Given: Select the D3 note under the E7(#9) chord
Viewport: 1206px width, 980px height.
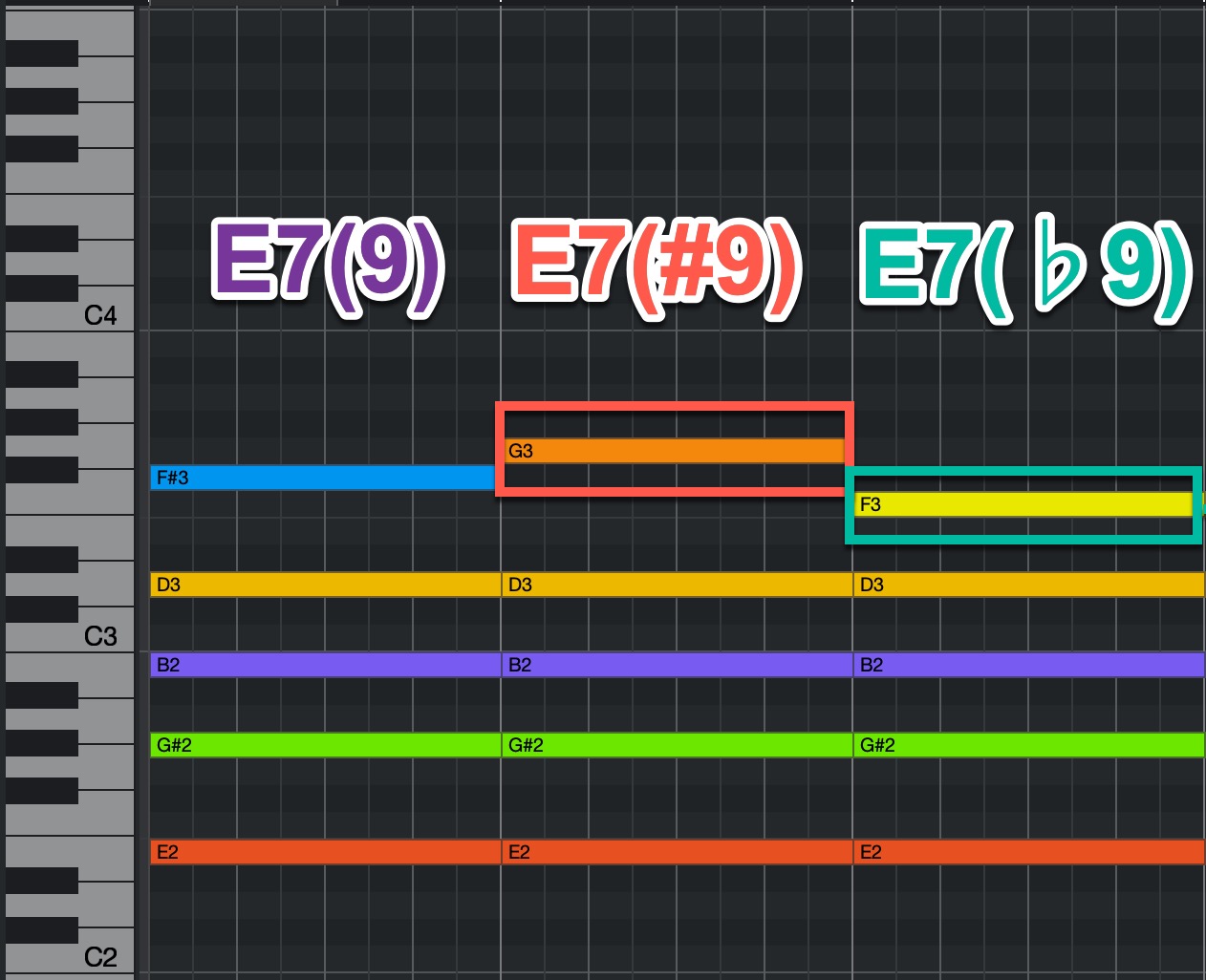Looking at the screenshot, I should click(677, 585).
